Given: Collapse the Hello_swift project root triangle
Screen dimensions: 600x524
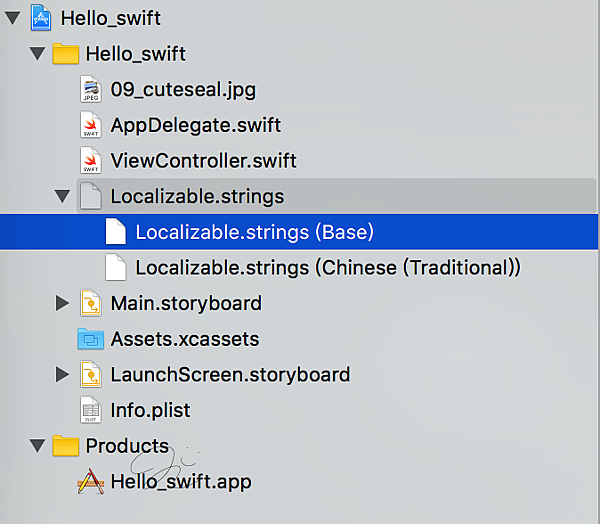Looking at the screenshot, I should 13,18.
